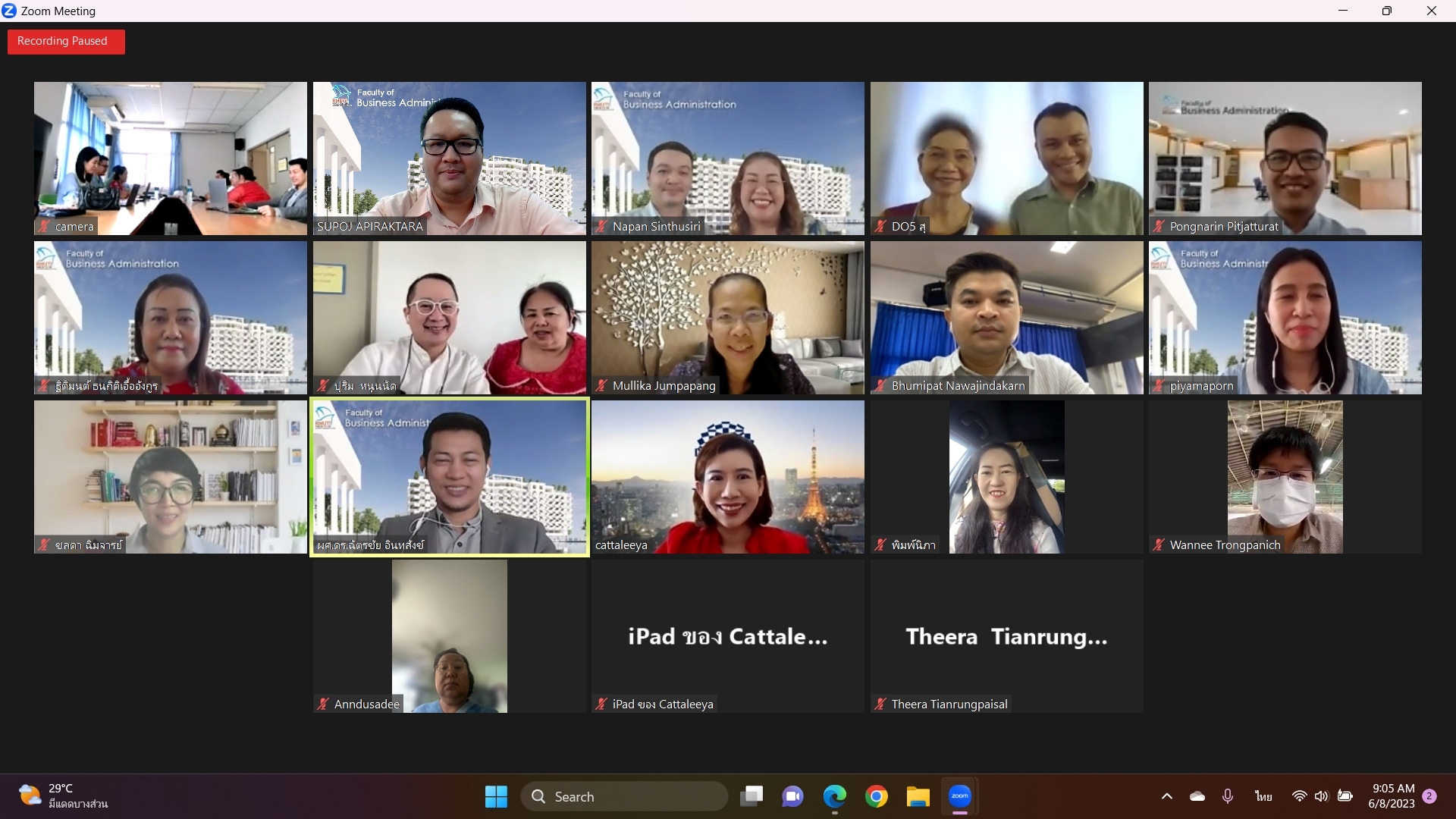Open Task View from the taskbar

click(x=752, y=796)
